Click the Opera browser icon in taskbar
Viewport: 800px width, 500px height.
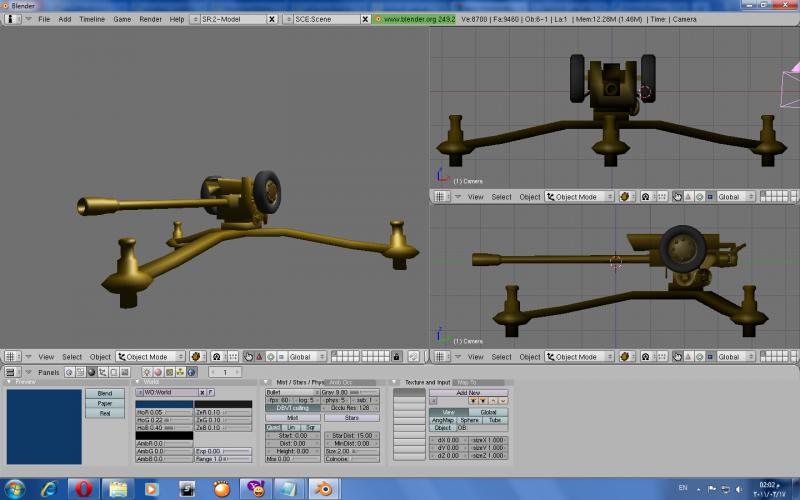83,488
